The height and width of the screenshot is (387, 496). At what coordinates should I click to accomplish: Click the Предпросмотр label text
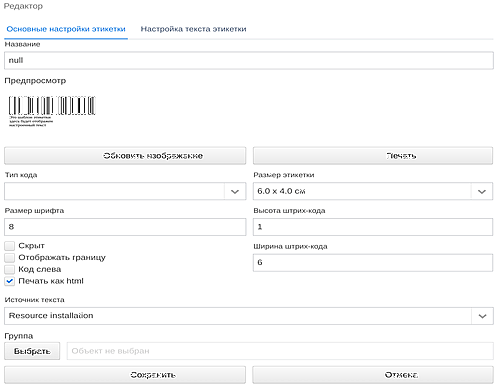(35, 81)
